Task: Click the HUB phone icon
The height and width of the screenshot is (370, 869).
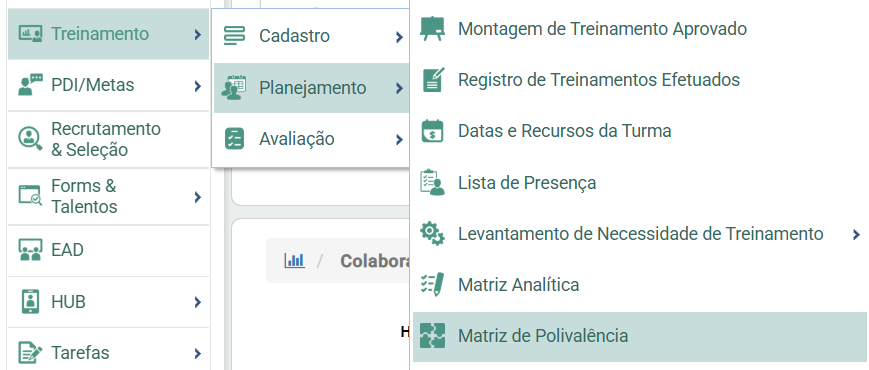Action: click(x=30, y=302)
